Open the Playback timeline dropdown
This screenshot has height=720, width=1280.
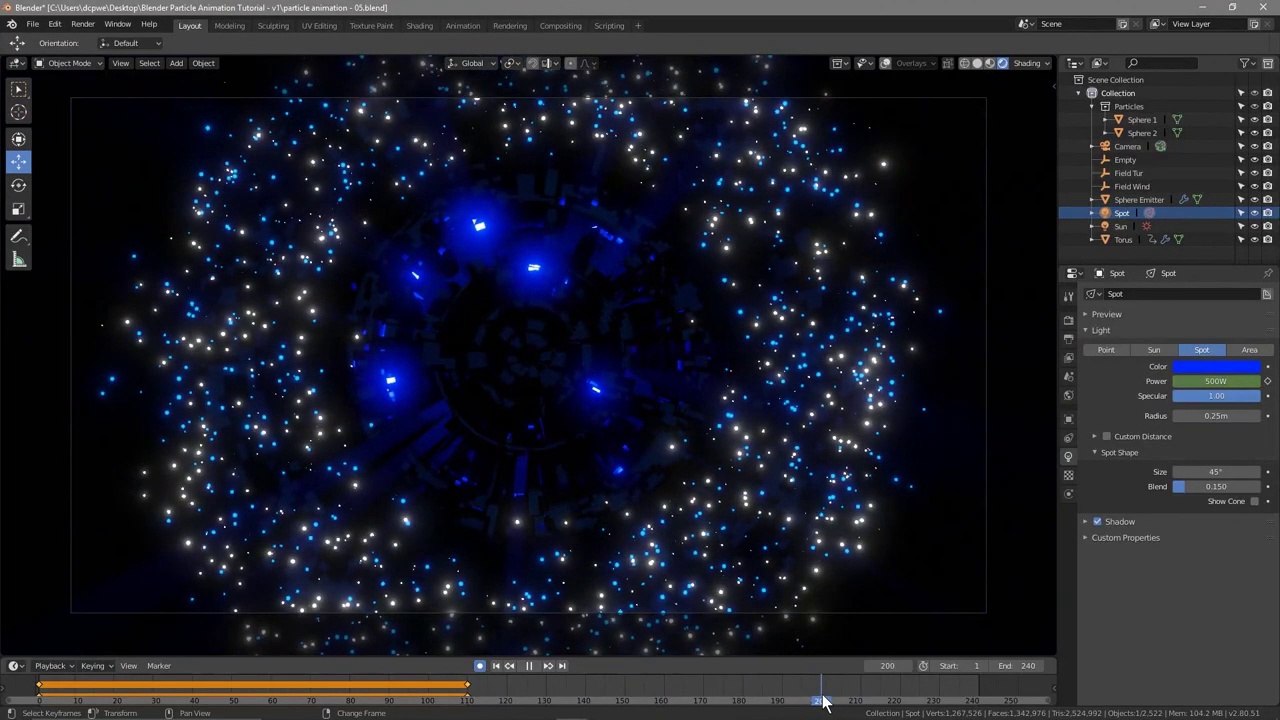(54, 666)
